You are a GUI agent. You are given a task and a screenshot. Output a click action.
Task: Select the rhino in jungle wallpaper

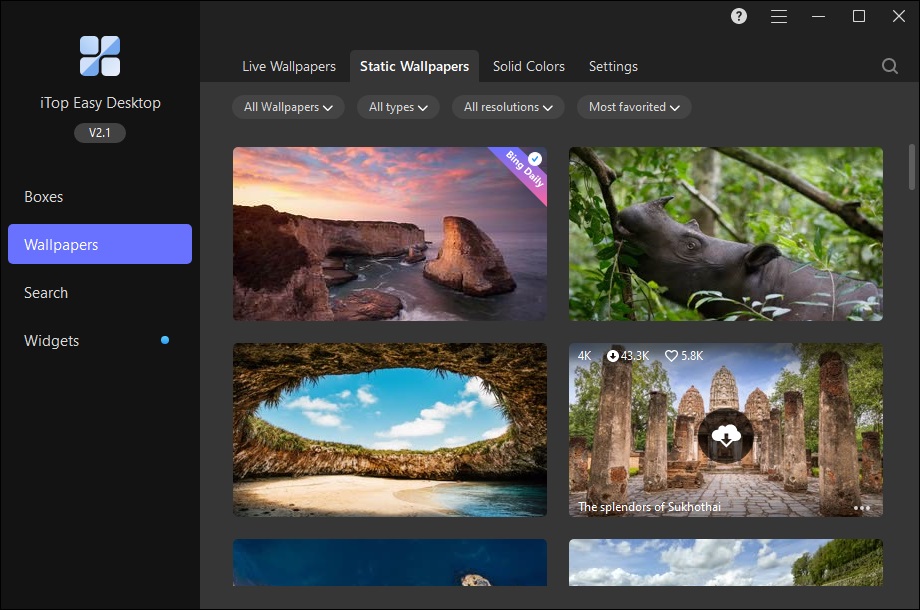coord(726,234)
